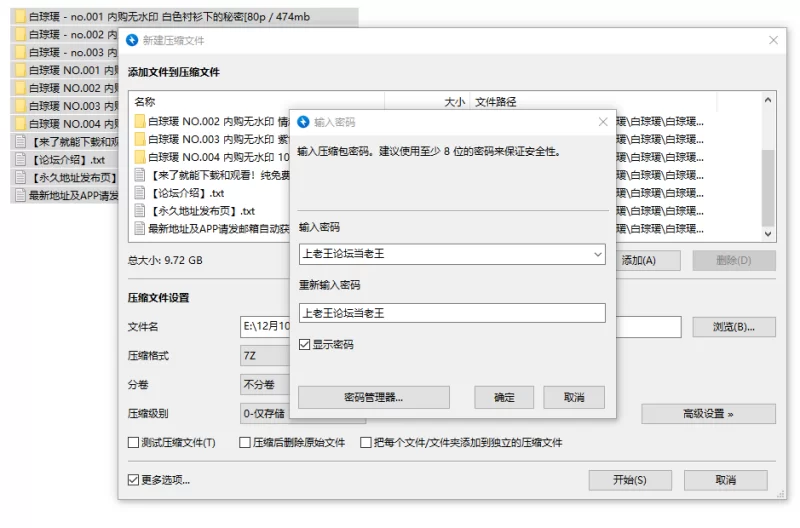The height and width of the screenshot is (528, 800).
Task: Open the 压缩格式 7Z dropdown
Action: tap(265, 356)
